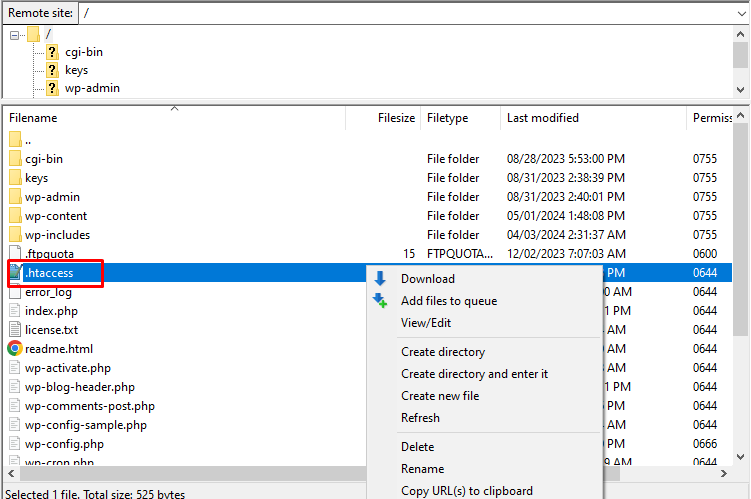This screenshot has height=499, width=751.
Task: Click the Download arrow icon in context menu
Action: (380, 279)
